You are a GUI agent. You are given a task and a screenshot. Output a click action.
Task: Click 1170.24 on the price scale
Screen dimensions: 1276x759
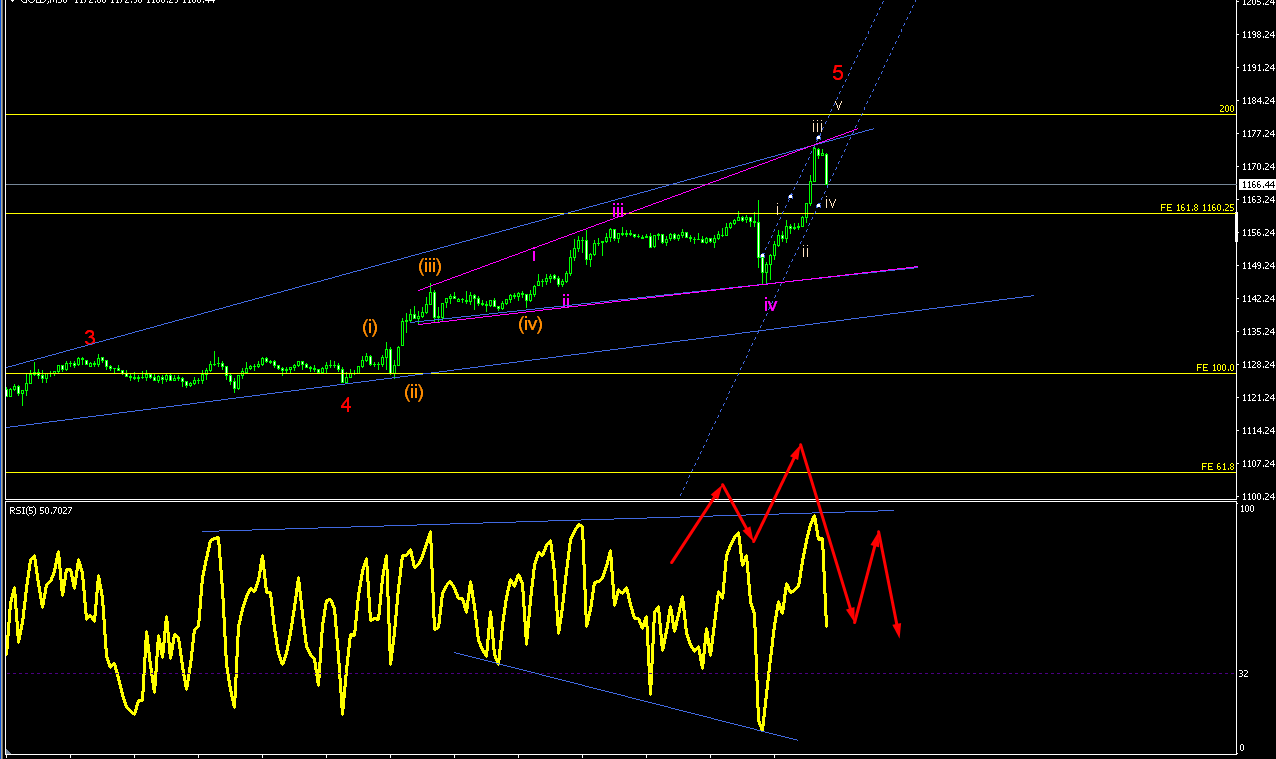tap(1257, 167)
